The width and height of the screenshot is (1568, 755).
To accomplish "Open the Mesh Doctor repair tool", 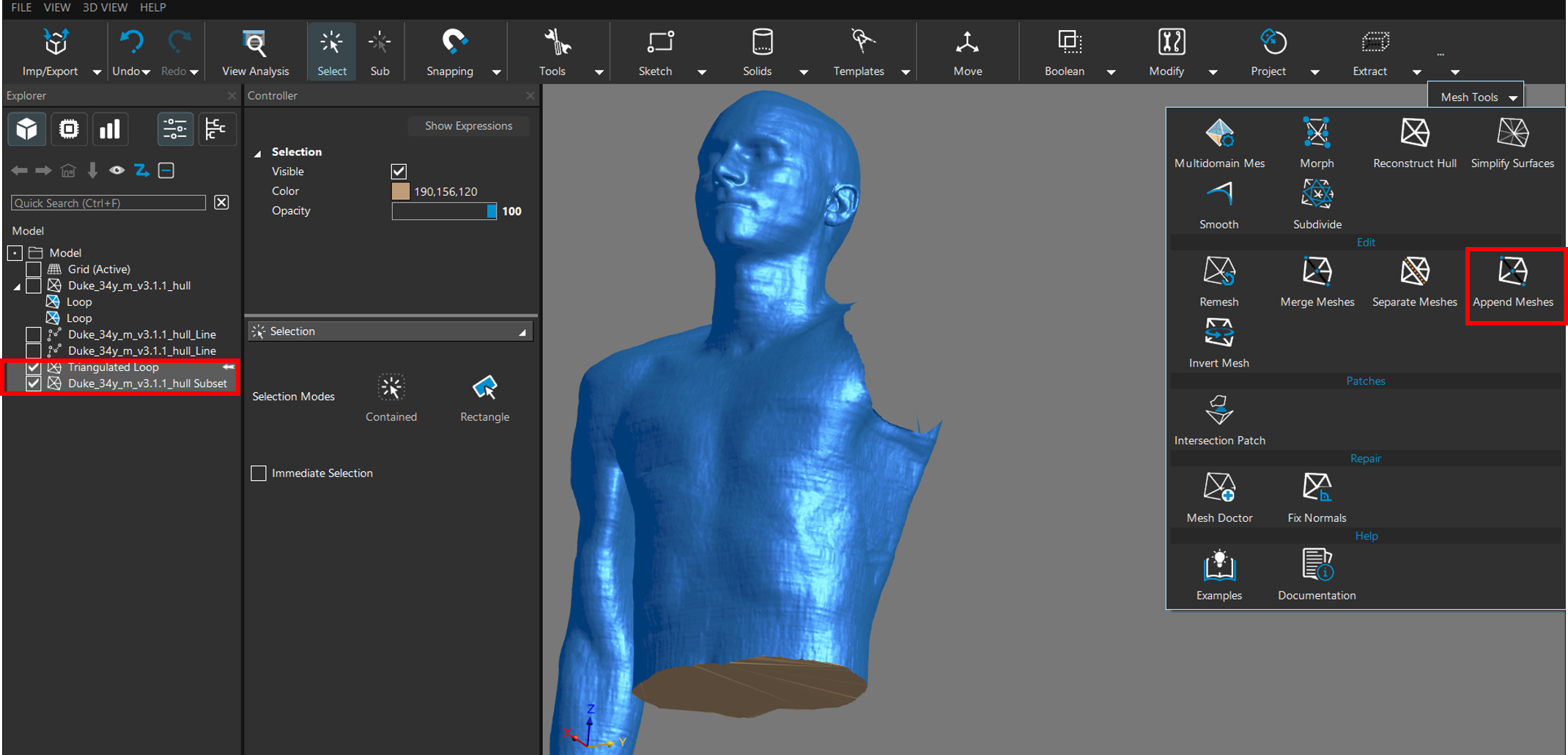I will (1218, 488).
